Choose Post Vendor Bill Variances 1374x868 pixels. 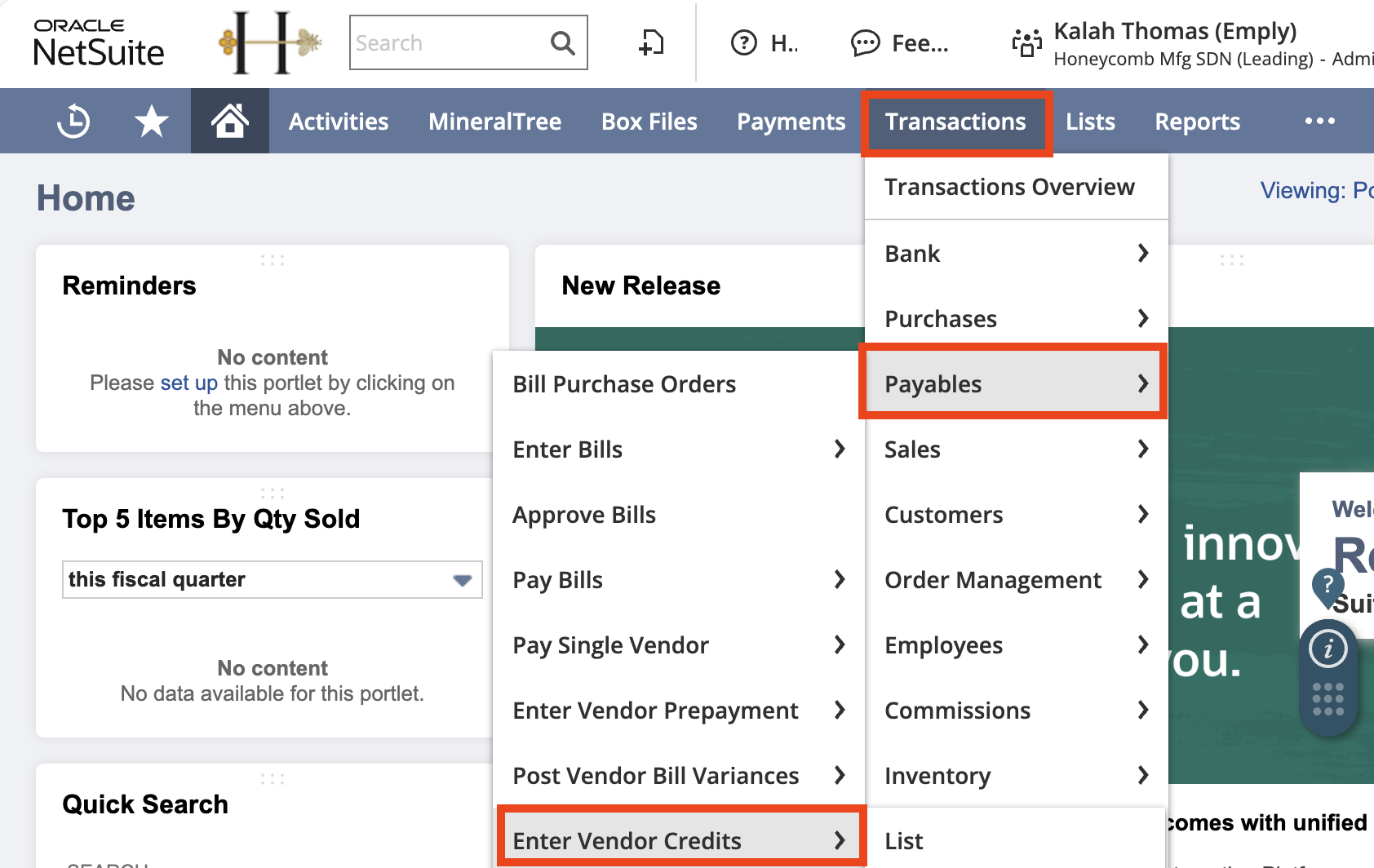(679, 775)
